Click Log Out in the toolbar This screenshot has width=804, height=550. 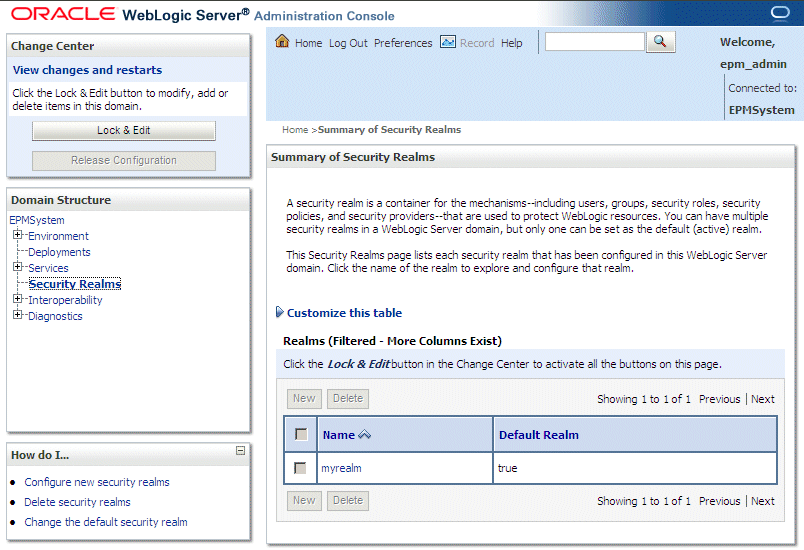pyautogui.click(x=348, y=43)
